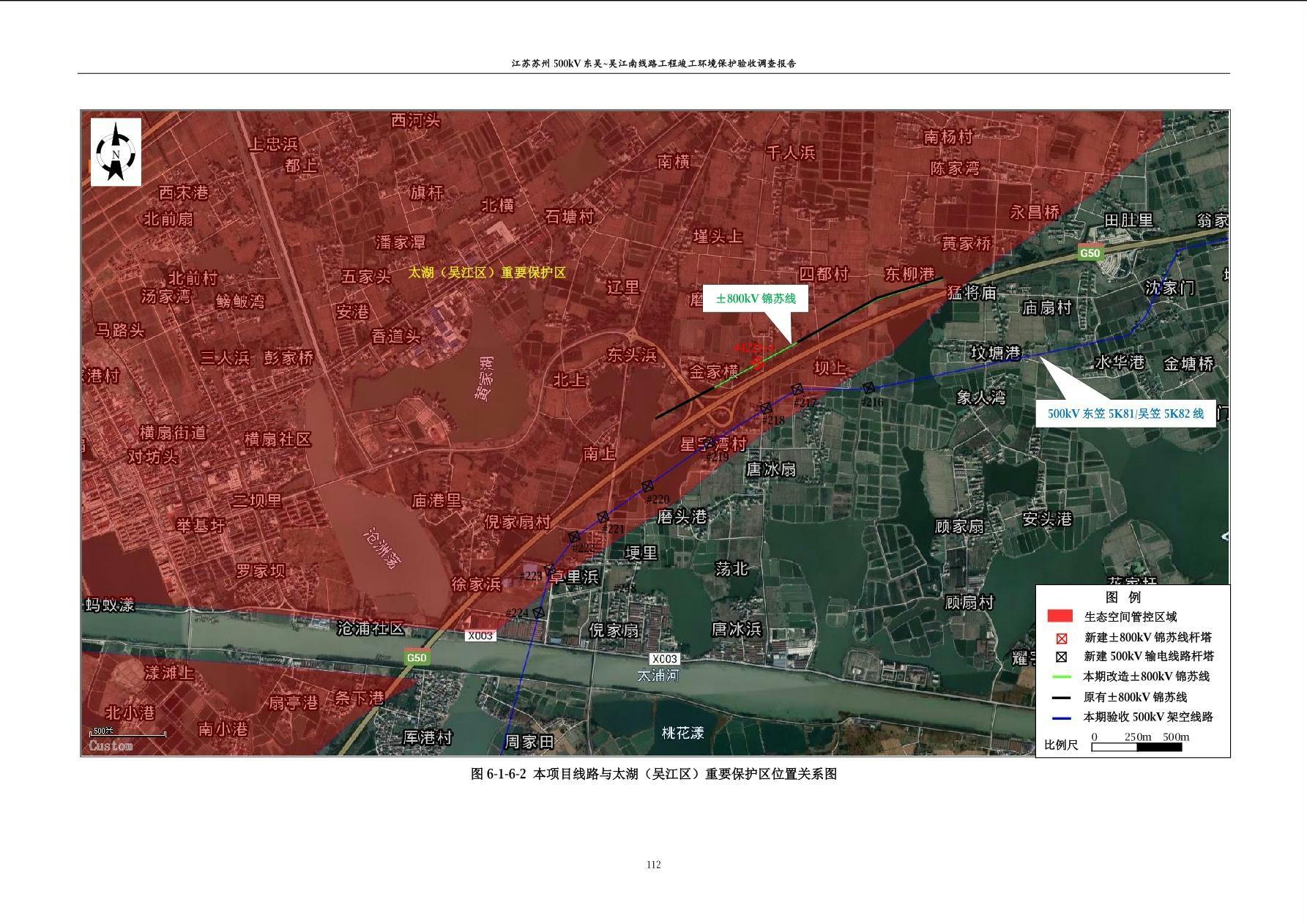1307x924 pixels.
Task: Click the red 生态空间管控区域 legend swatch
Action: 1060,616
